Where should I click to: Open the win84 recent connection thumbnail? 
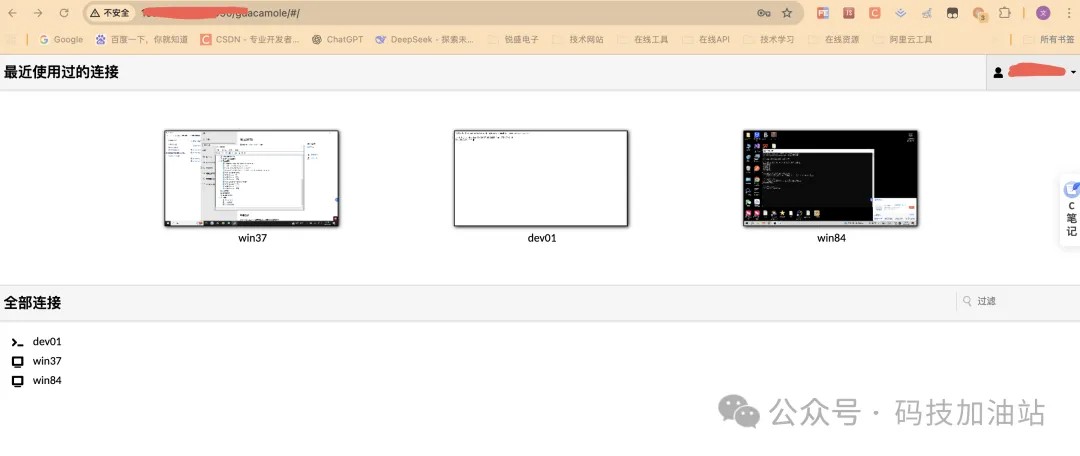(831, 178)
